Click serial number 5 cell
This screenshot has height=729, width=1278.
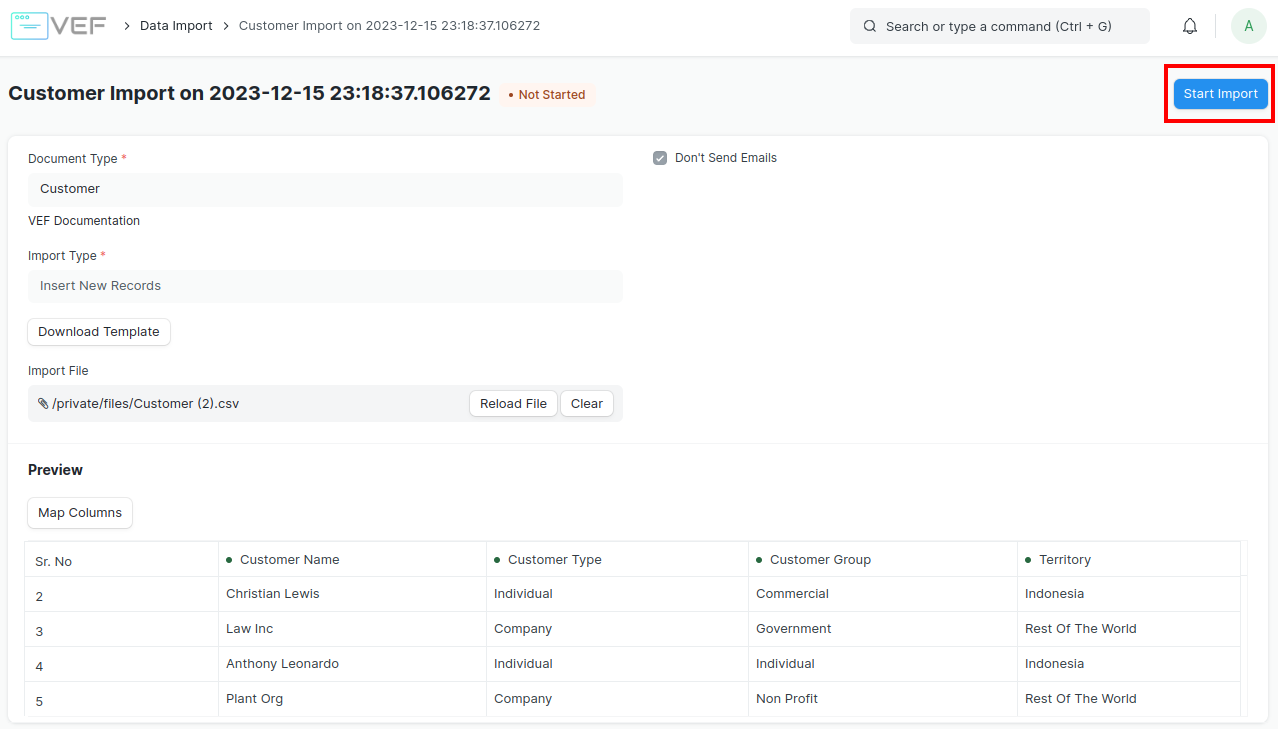pyautogui.click(x=121, y=700)
